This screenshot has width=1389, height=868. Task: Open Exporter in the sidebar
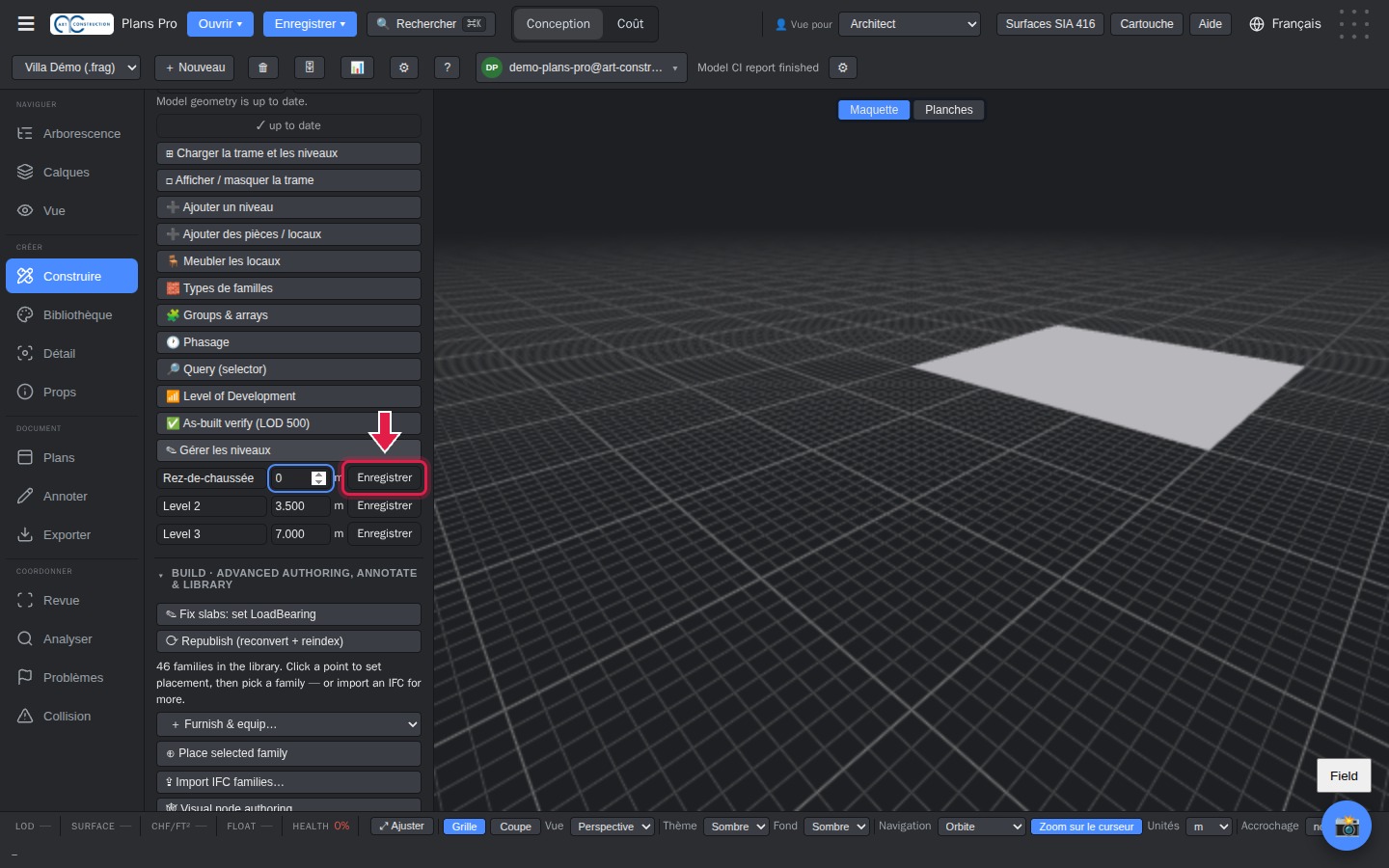(72, 535)
